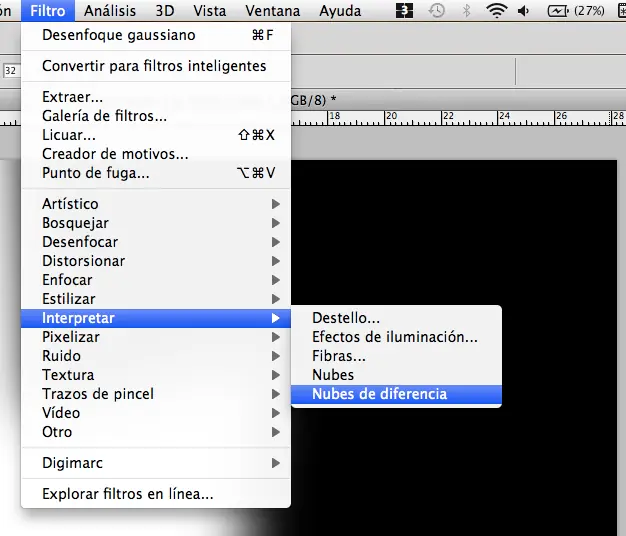Open the Vista menu
This screenshot has height=536, width=626.
tap(210, 11)
